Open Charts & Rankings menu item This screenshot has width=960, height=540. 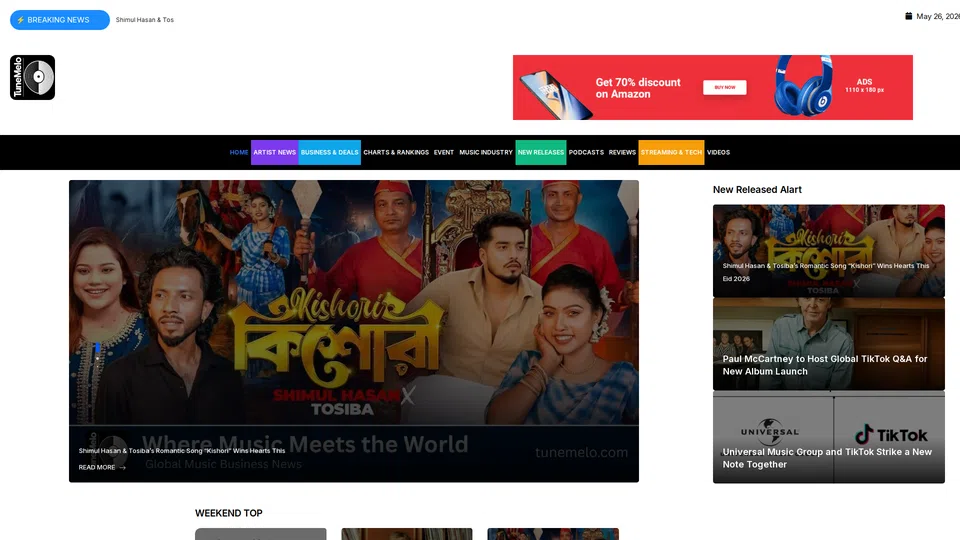point(396,152)
